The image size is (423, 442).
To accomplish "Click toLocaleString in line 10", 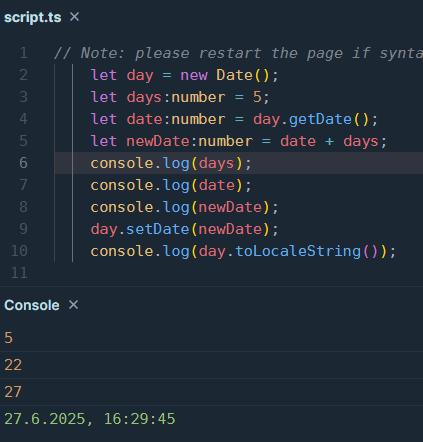I will [298, 251].
